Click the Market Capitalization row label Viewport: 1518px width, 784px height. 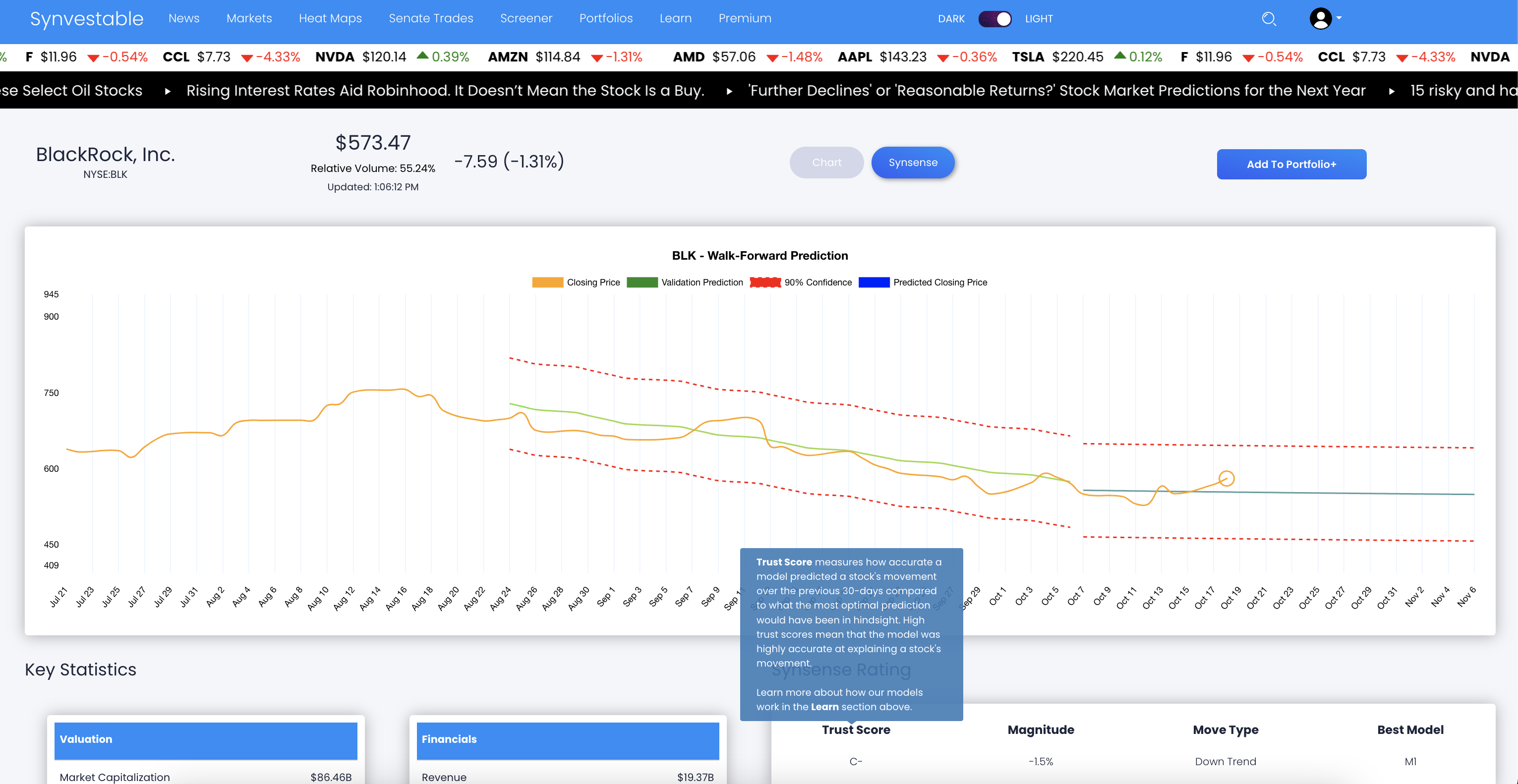point(115,777)
